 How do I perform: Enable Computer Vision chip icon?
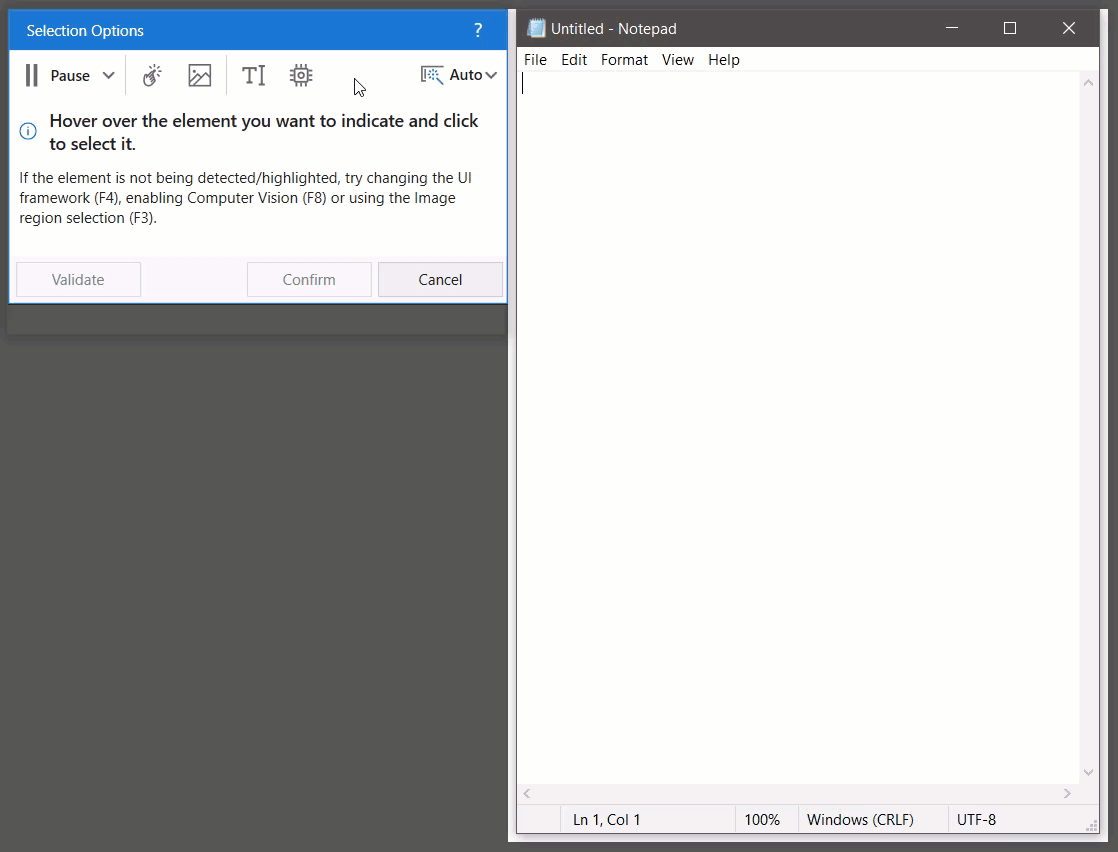pos(301,75)
